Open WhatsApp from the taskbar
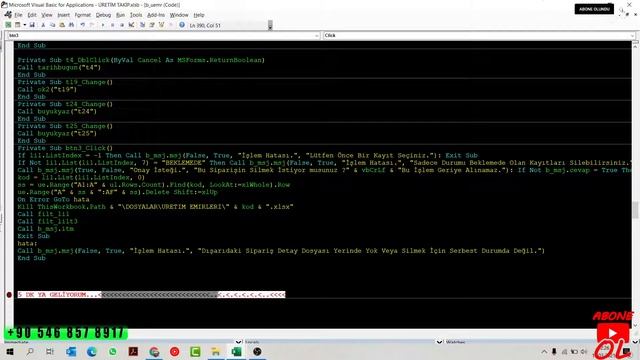This screenshot has height=360, width=640. (112, 351)
